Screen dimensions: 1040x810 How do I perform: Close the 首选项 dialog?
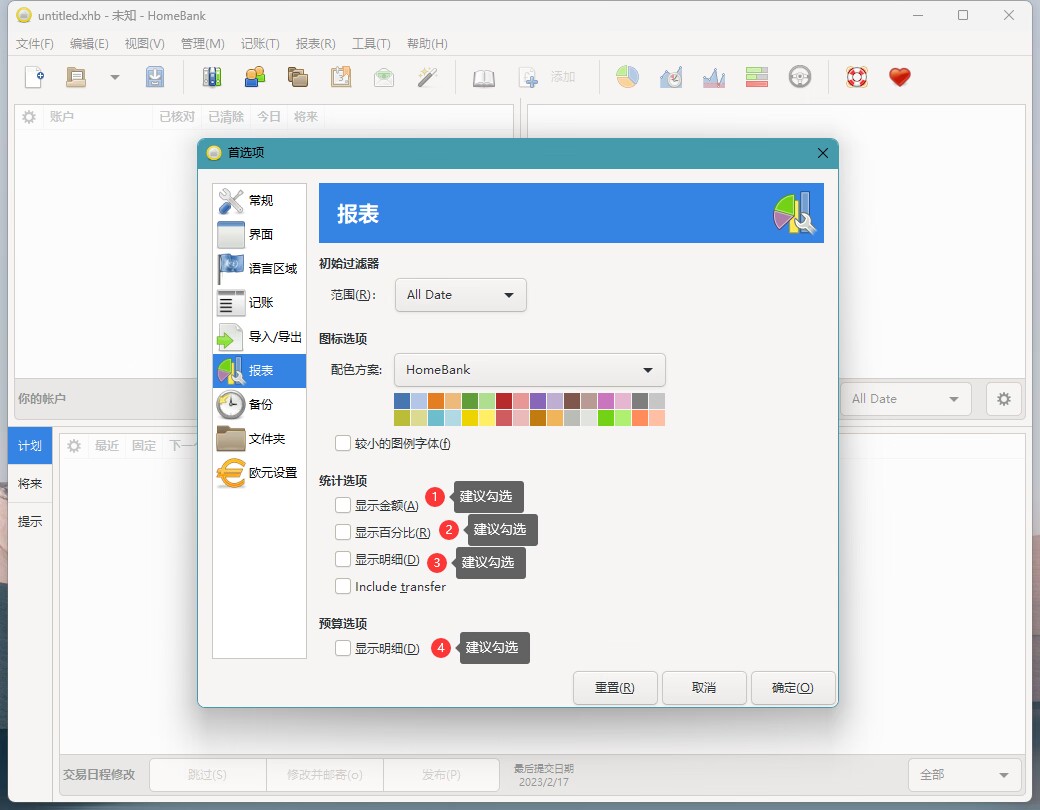tap(822, 153)
